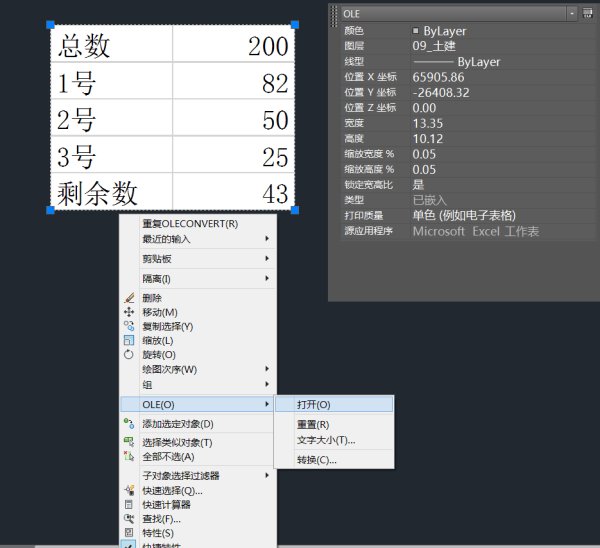Click the 图层 value 09_土建
The image size is (600, 548).
click(x=434, y=46)
